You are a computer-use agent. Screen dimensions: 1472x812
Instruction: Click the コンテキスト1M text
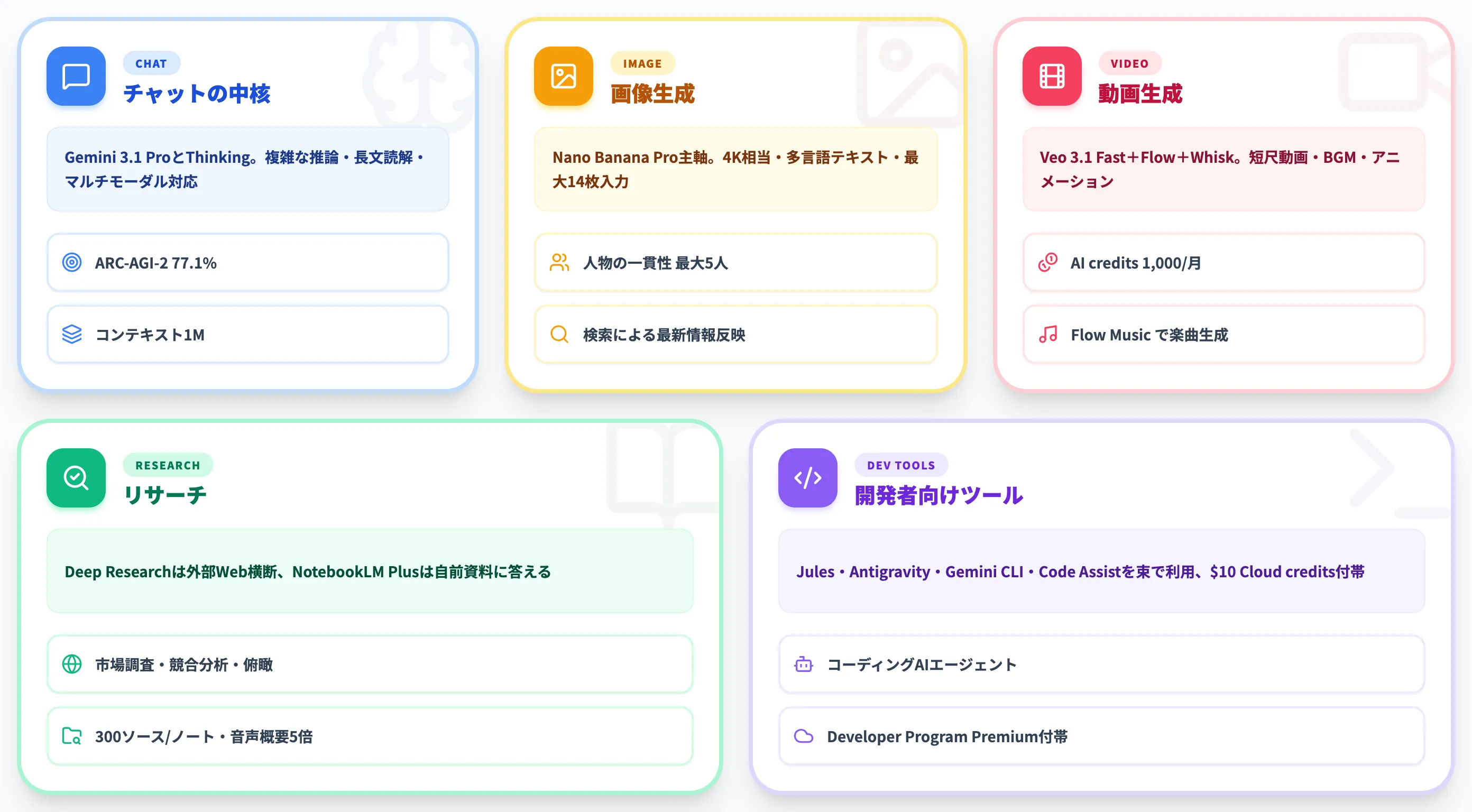pyautogui.click(x=150, y=335)
